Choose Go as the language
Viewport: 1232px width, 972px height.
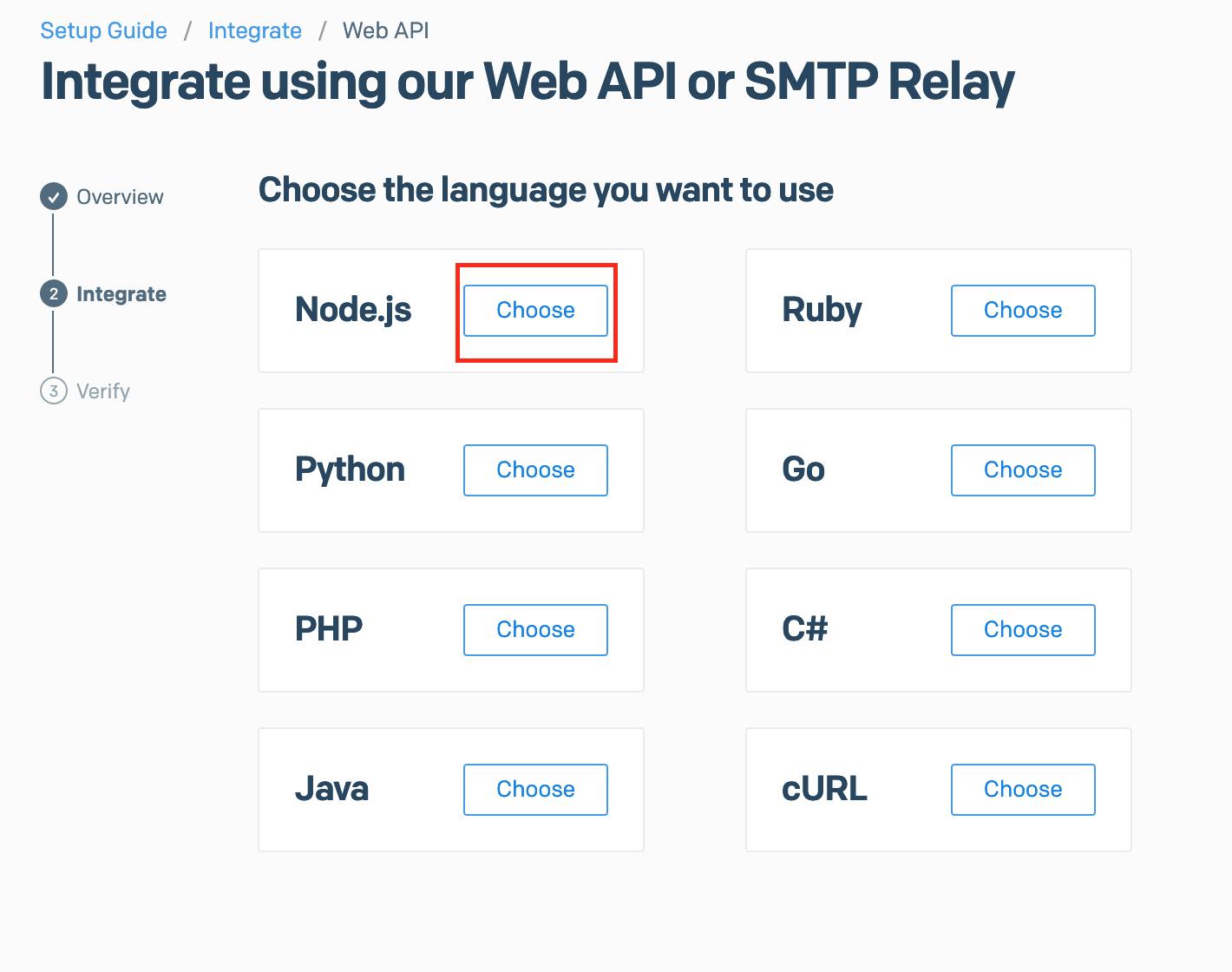tap(1023, 470)
